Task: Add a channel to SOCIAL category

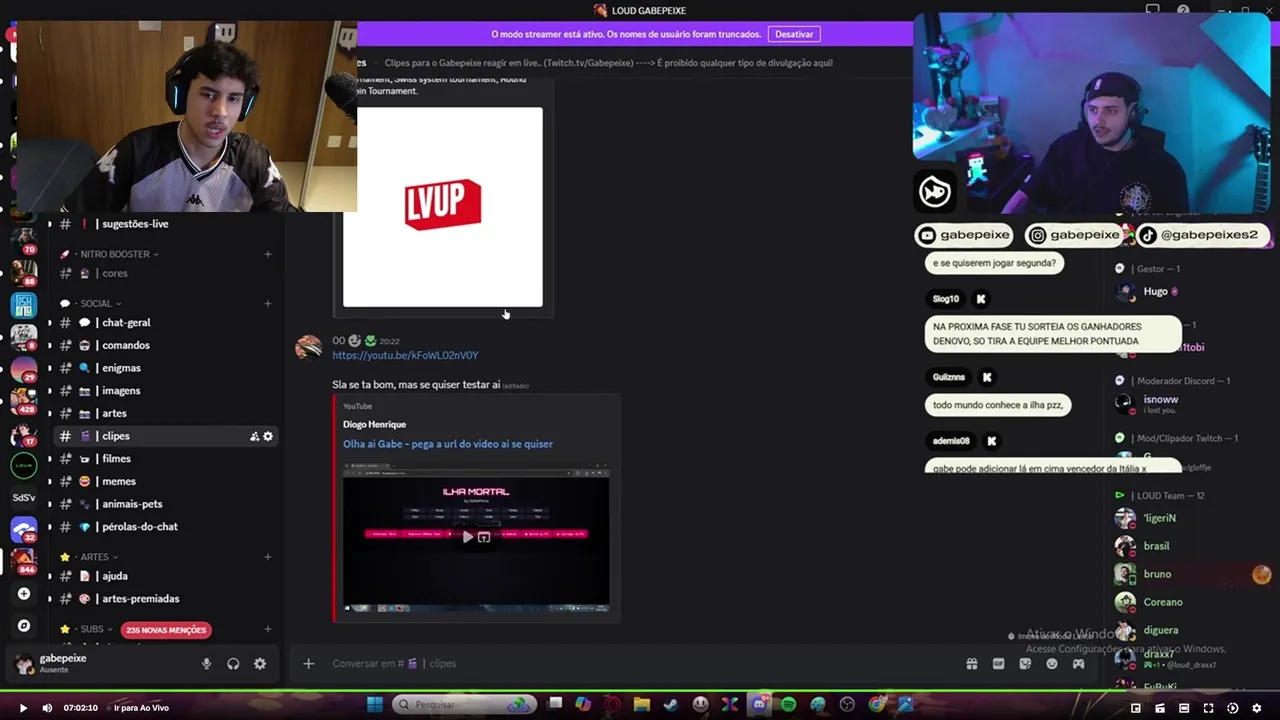Action: click(x=268, y=303)
